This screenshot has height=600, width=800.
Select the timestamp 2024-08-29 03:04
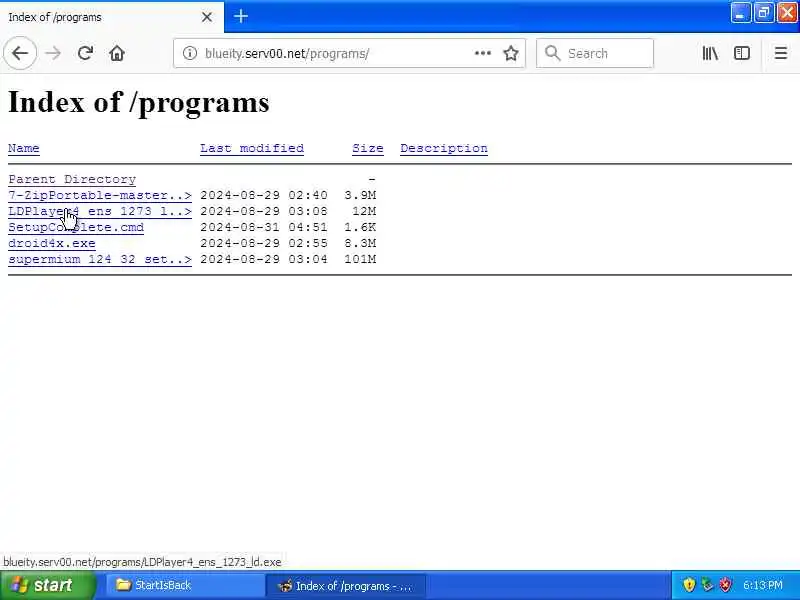[264, 259]
